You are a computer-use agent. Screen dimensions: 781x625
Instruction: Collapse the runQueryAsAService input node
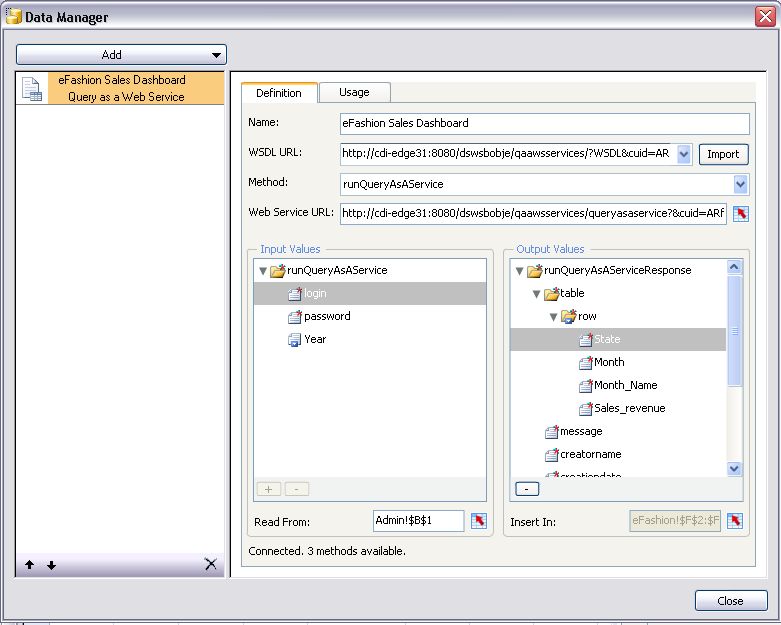pos(263,271)
